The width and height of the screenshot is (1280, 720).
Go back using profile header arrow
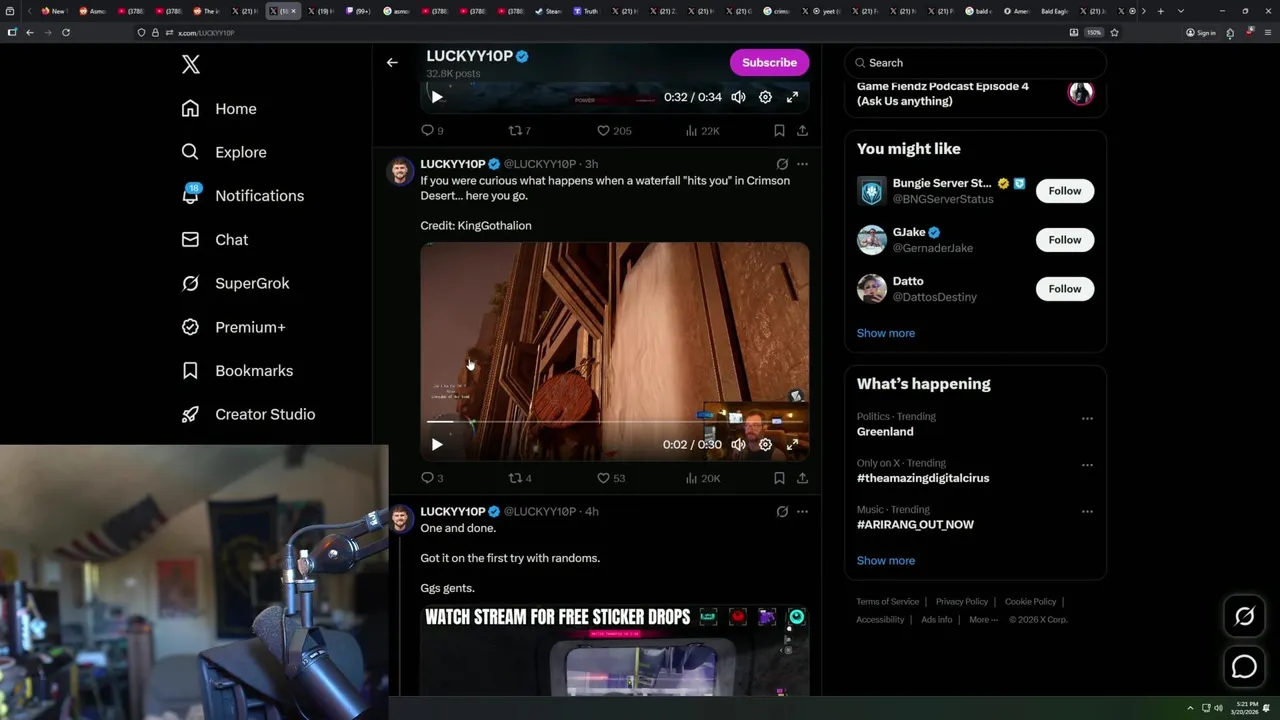[392, 62]
